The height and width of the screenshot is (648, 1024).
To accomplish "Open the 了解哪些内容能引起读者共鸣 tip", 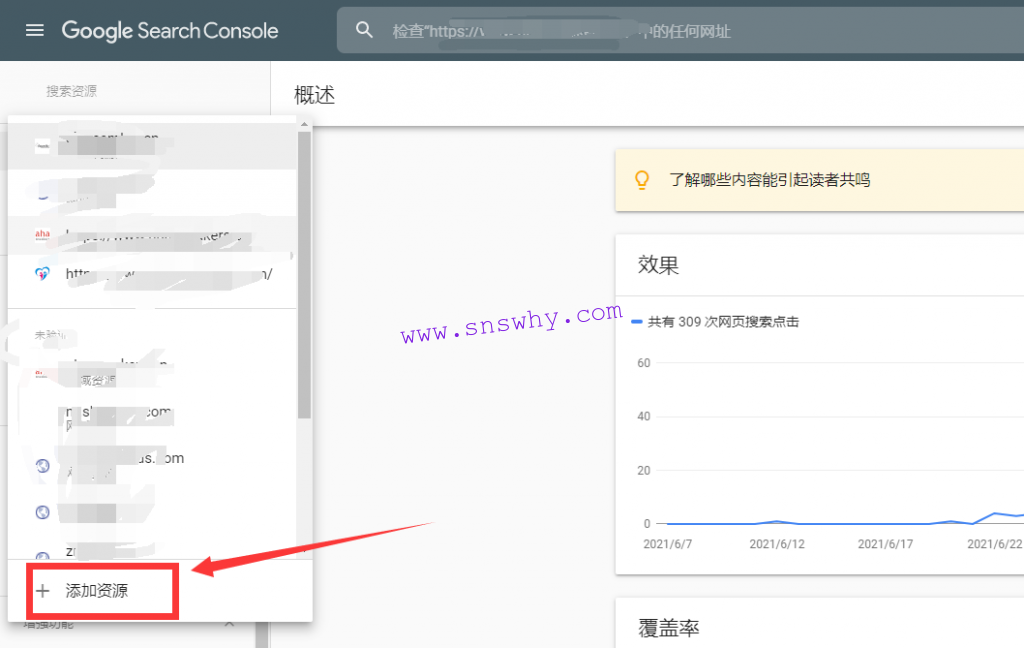I will click(769, 180).
